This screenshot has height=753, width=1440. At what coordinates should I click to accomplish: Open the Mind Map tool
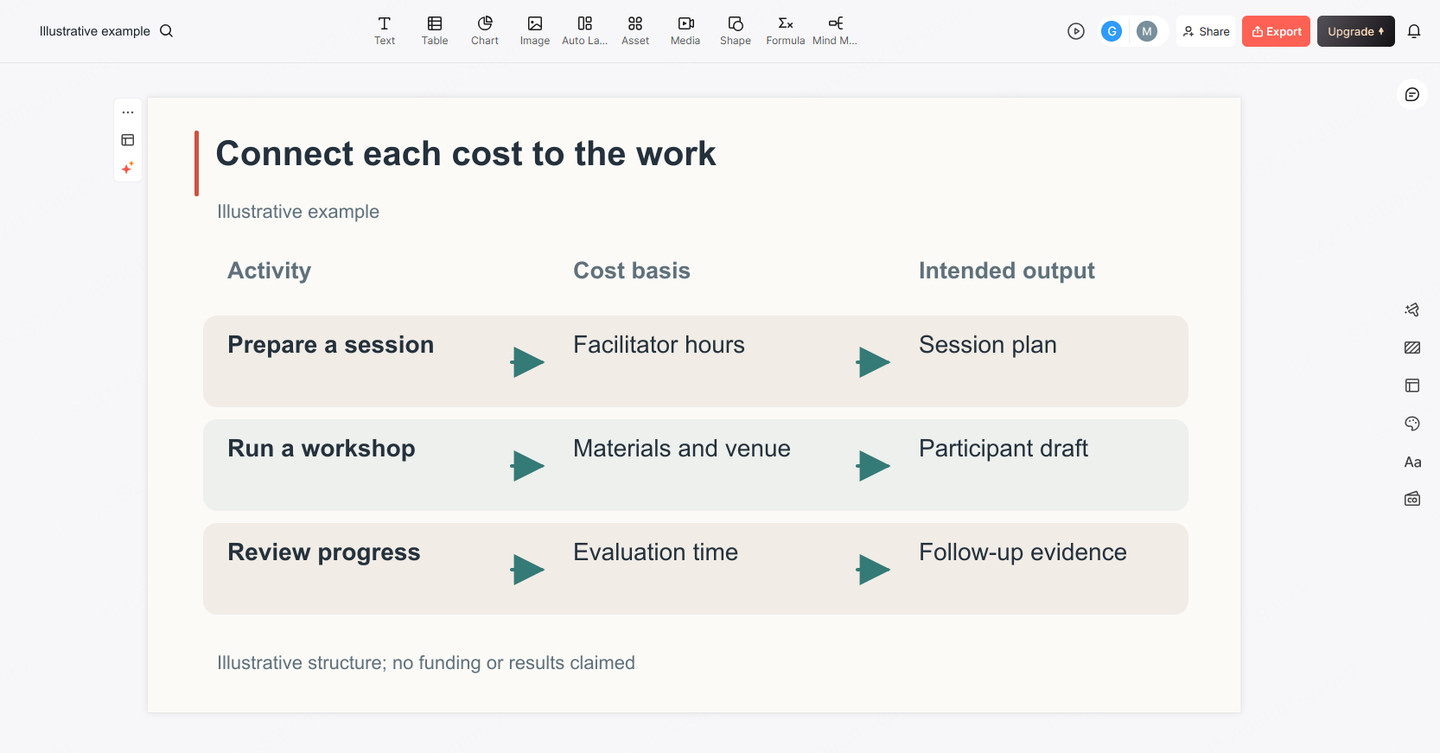pyautogui.click(x=835, y=31)
